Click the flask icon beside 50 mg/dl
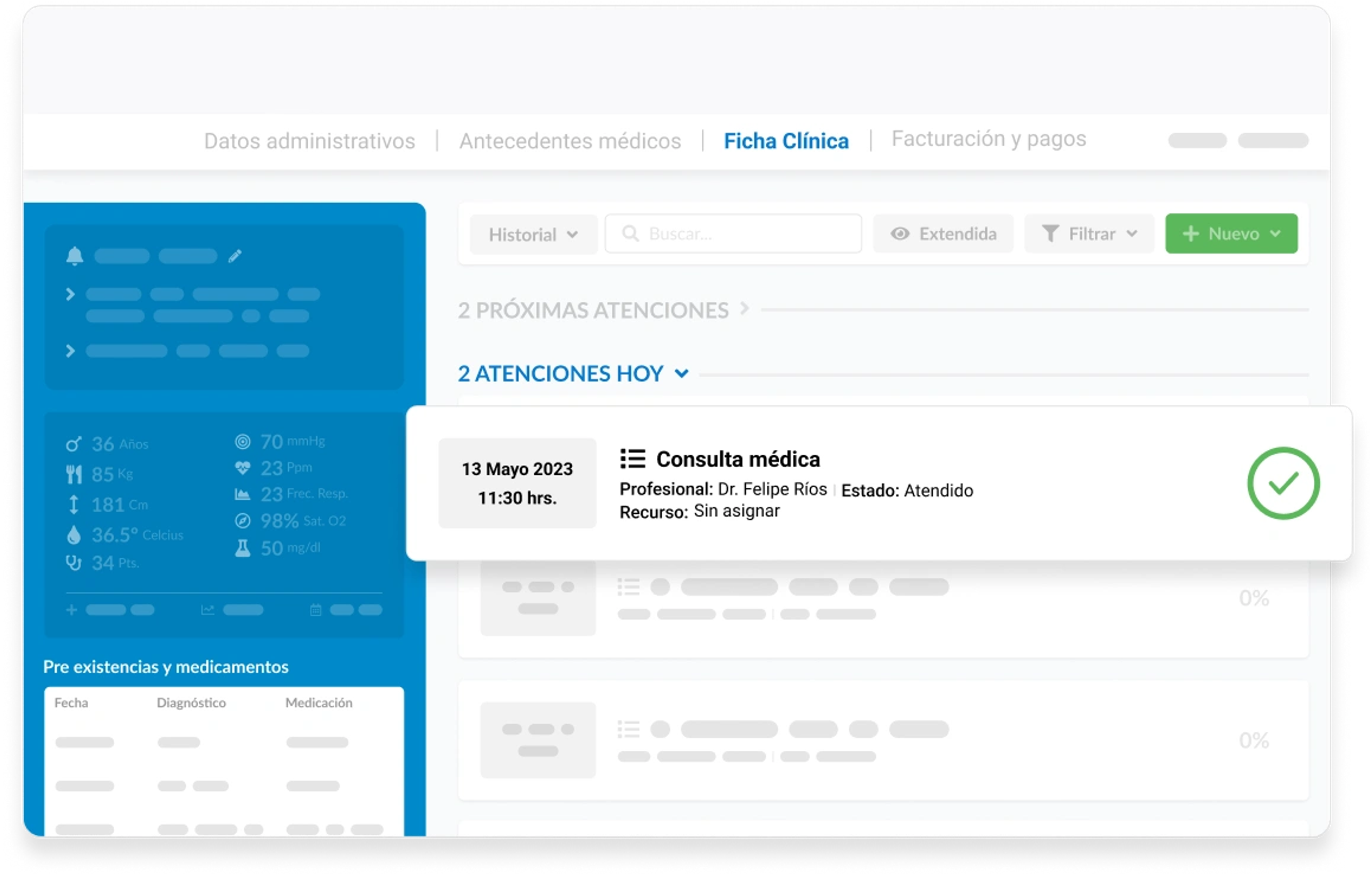The width and height of the screenshot is (1372, 874). pos(243,548)
